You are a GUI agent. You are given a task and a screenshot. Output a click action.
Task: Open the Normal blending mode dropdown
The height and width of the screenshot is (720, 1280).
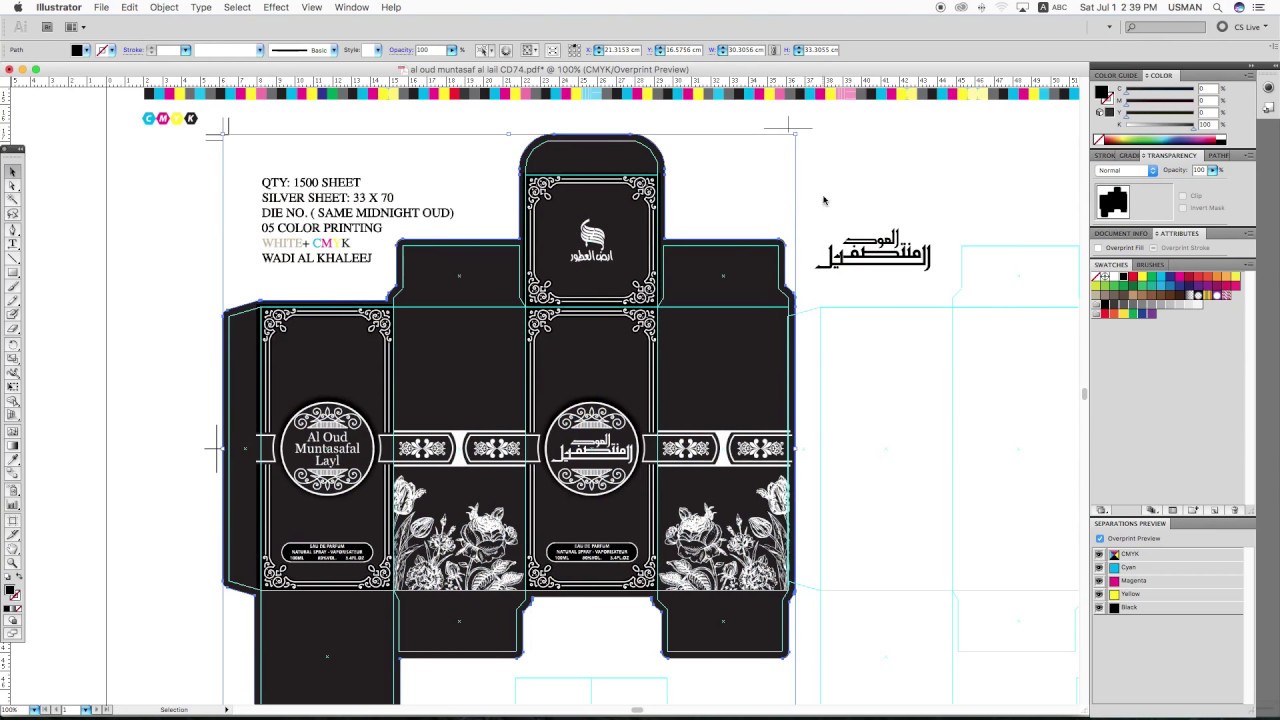click(x=1126, y=170)
